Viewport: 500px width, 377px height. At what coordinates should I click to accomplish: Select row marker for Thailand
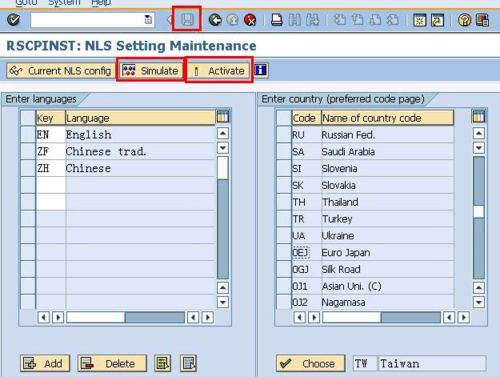(x=284, y=202)
